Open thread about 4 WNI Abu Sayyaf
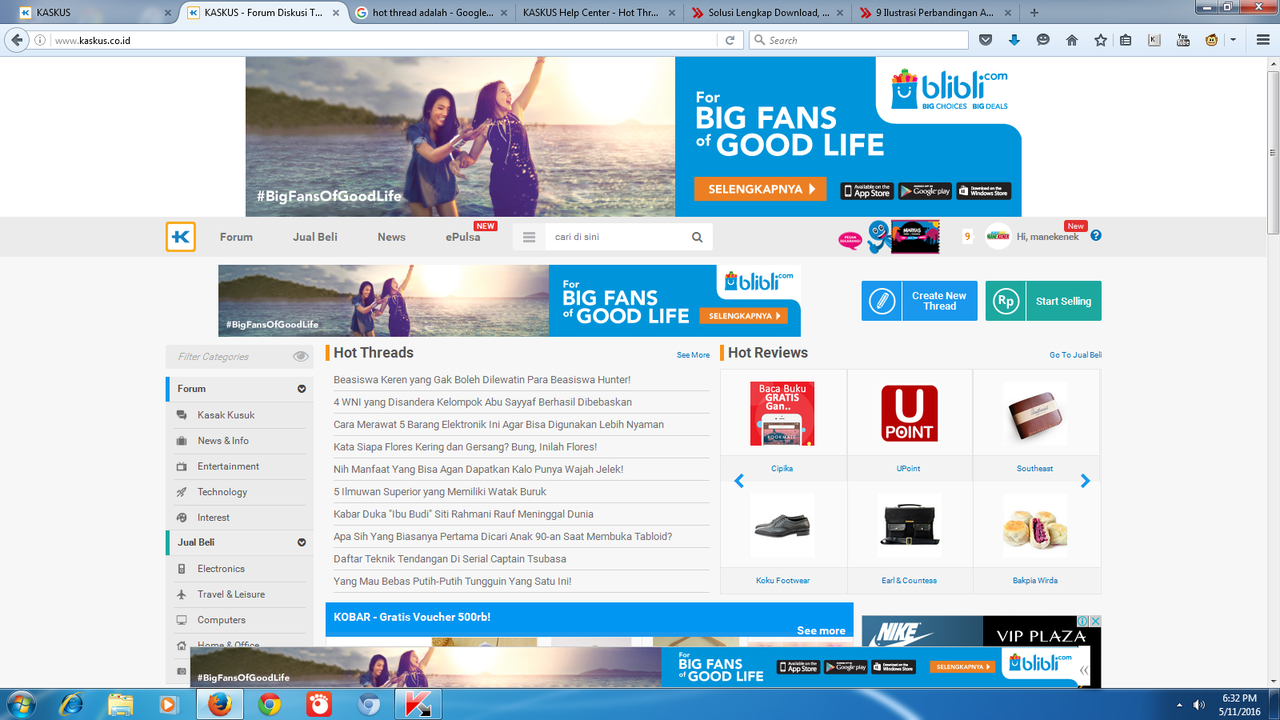The width and height of the screenshot is (1280, 720). click(x=483, y=402)
